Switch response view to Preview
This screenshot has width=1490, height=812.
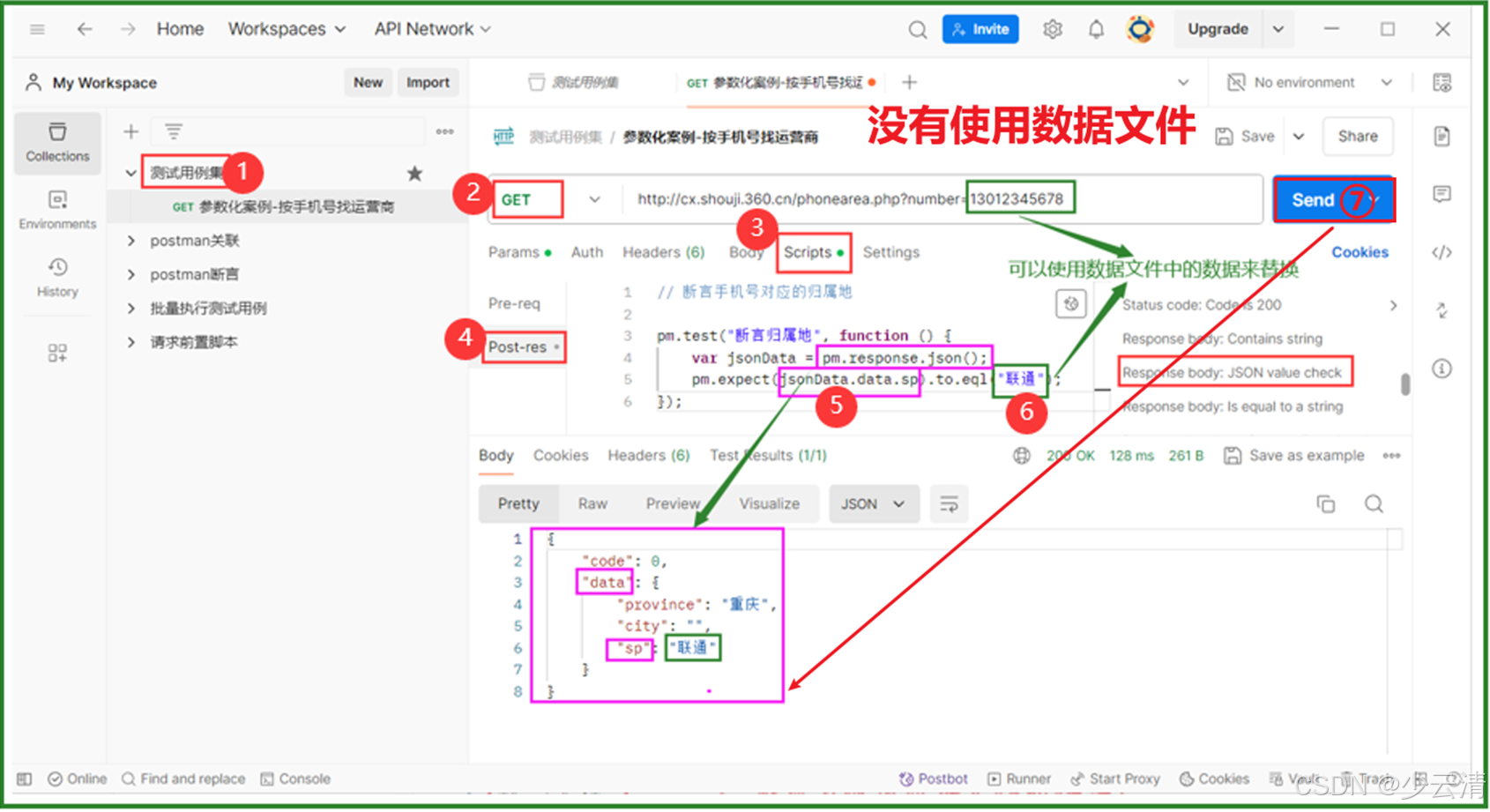click(x=673, y=504)
